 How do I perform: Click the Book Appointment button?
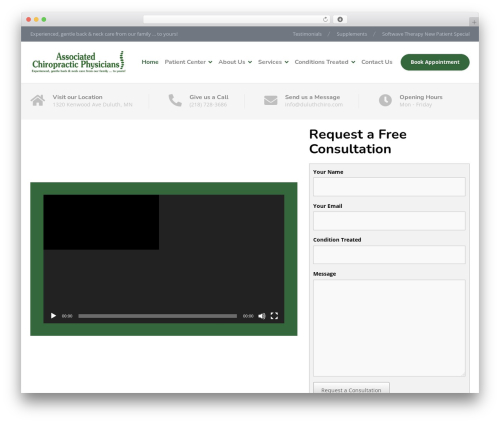(435, 62)
